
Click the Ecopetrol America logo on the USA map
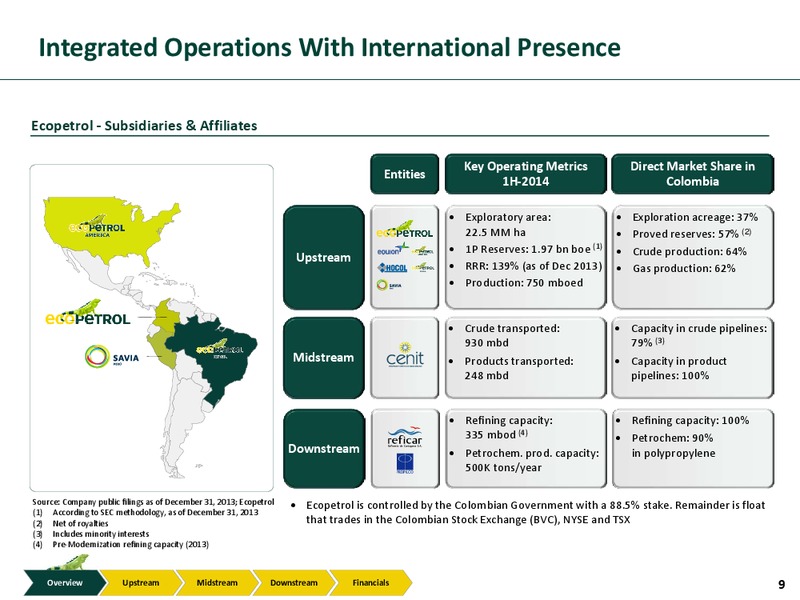coord(97,227)
